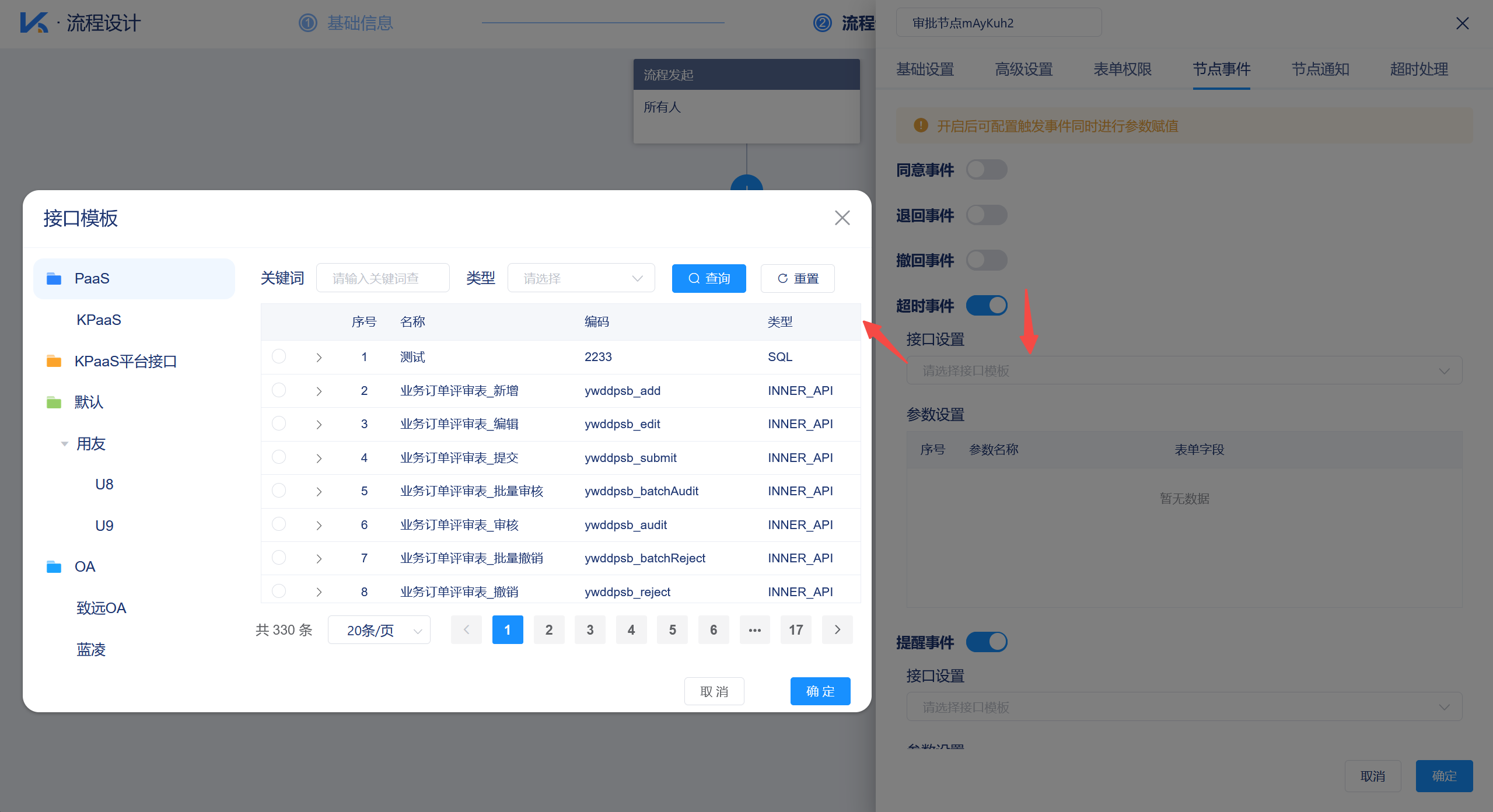
Task: Open the 类型 请选择 dropdown
Action: click(581, 278)
